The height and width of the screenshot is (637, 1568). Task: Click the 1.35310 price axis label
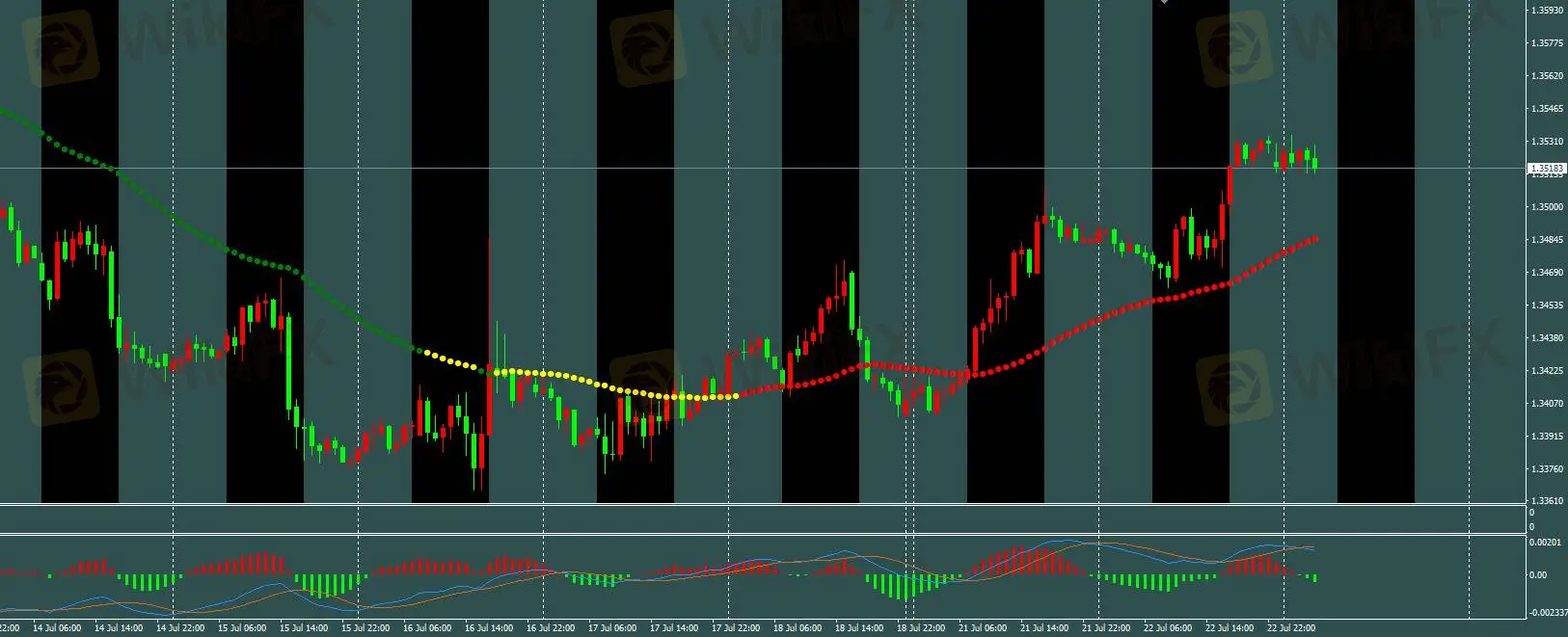coord(1547,142)
